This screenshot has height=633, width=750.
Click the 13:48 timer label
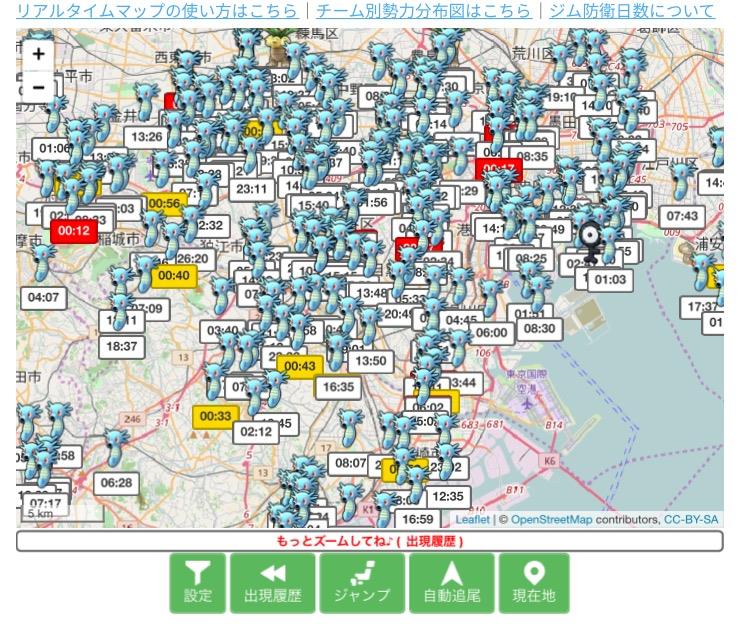[x=371, y=293]
